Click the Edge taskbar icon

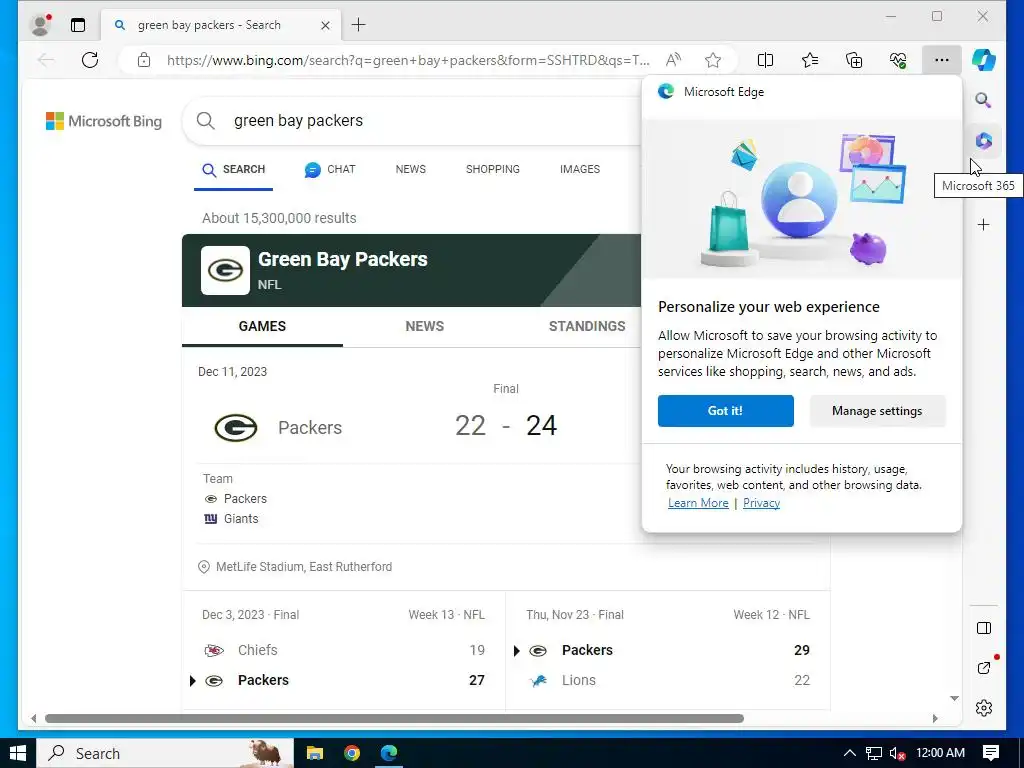pos(389,753)
